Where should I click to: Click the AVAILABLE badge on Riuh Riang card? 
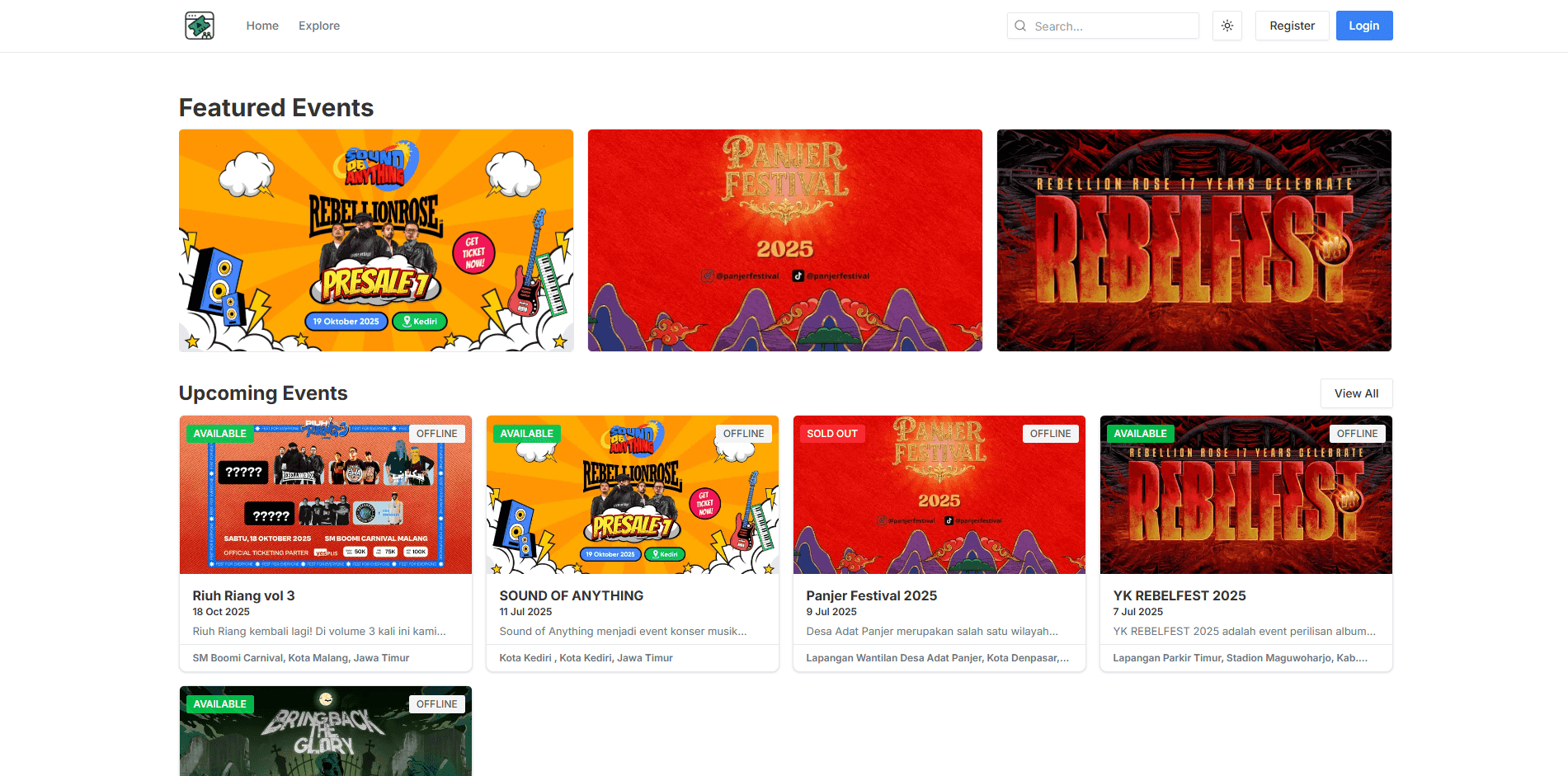pyautogui.click(x=219, y=434)
